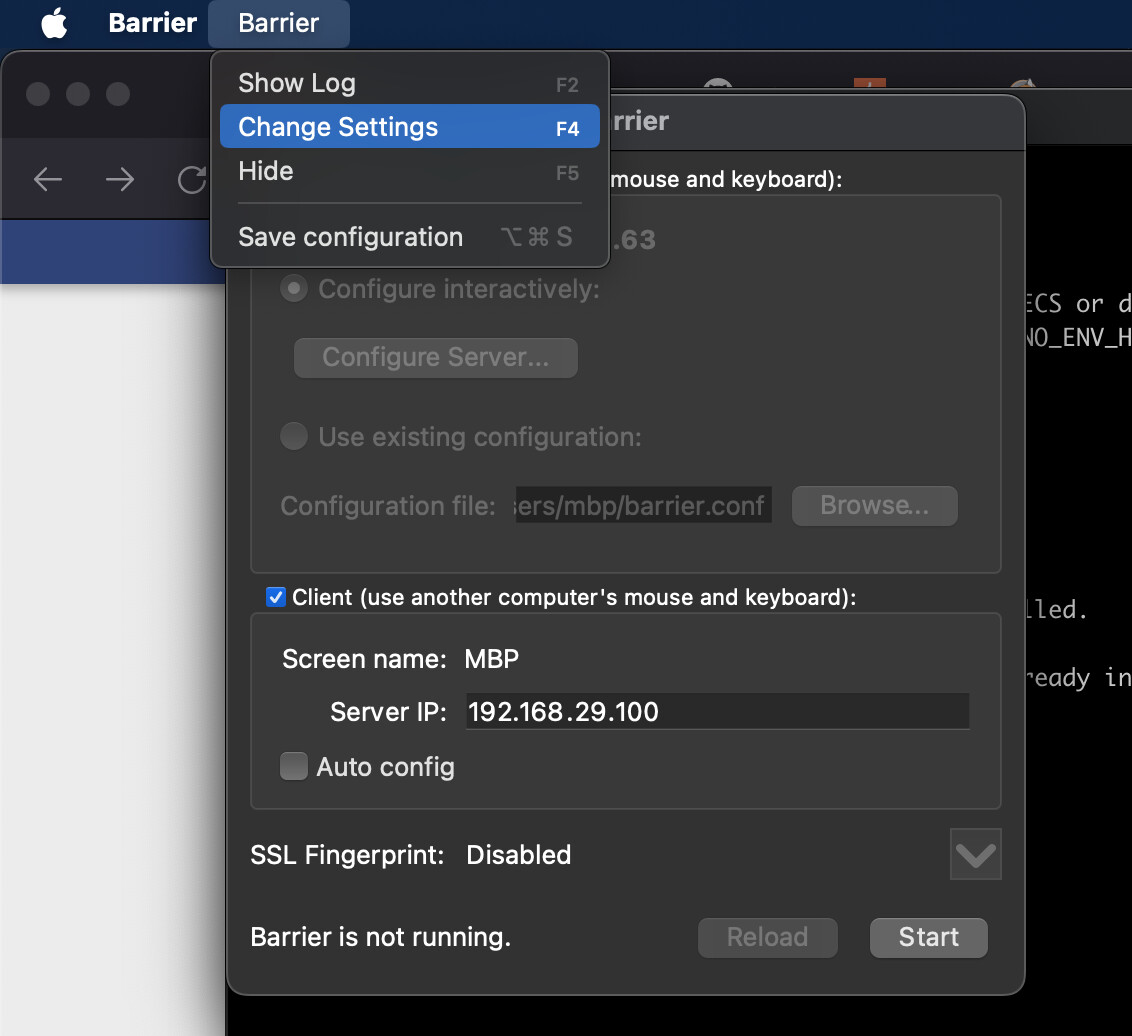
Task: Click Save configuration menu item
Action: 350,237
